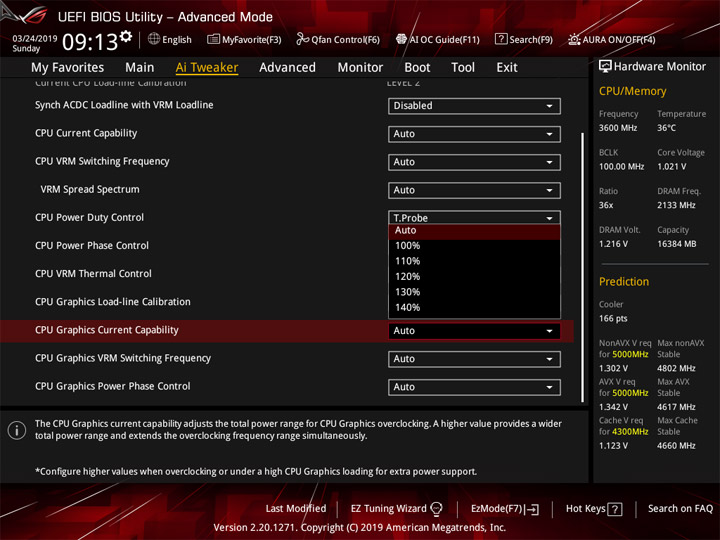Open My Favorites tab
Screen dimensions: 720x540
(x=68, y=68)
